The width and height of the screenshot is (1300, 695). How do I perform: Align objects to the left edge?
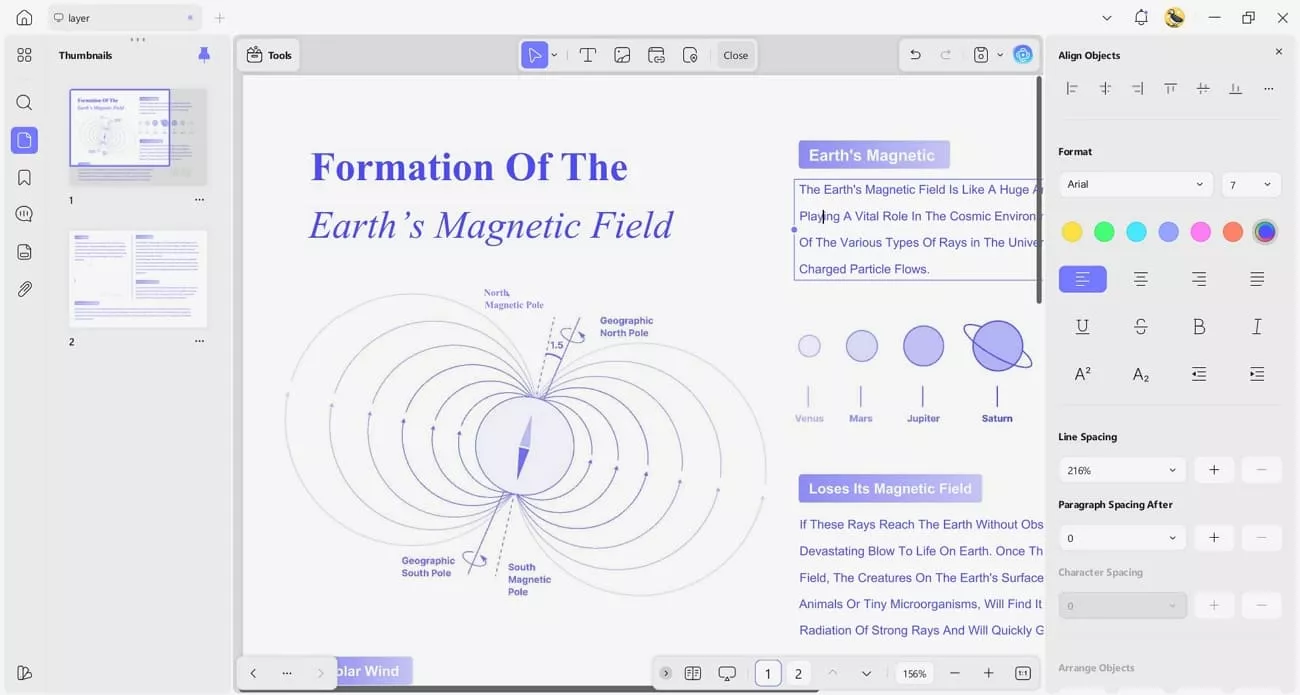tap(1072, 88)
